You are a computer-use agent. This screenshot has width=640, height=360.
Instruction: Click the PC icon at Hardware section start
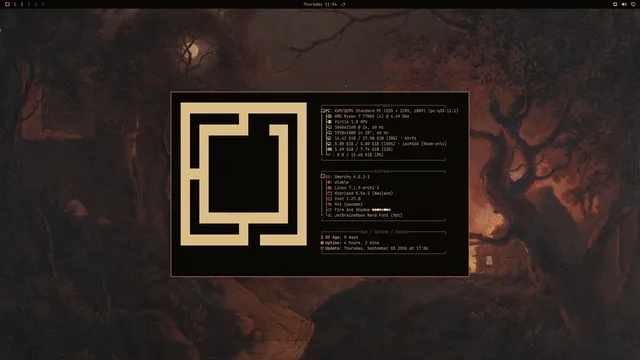323,111
